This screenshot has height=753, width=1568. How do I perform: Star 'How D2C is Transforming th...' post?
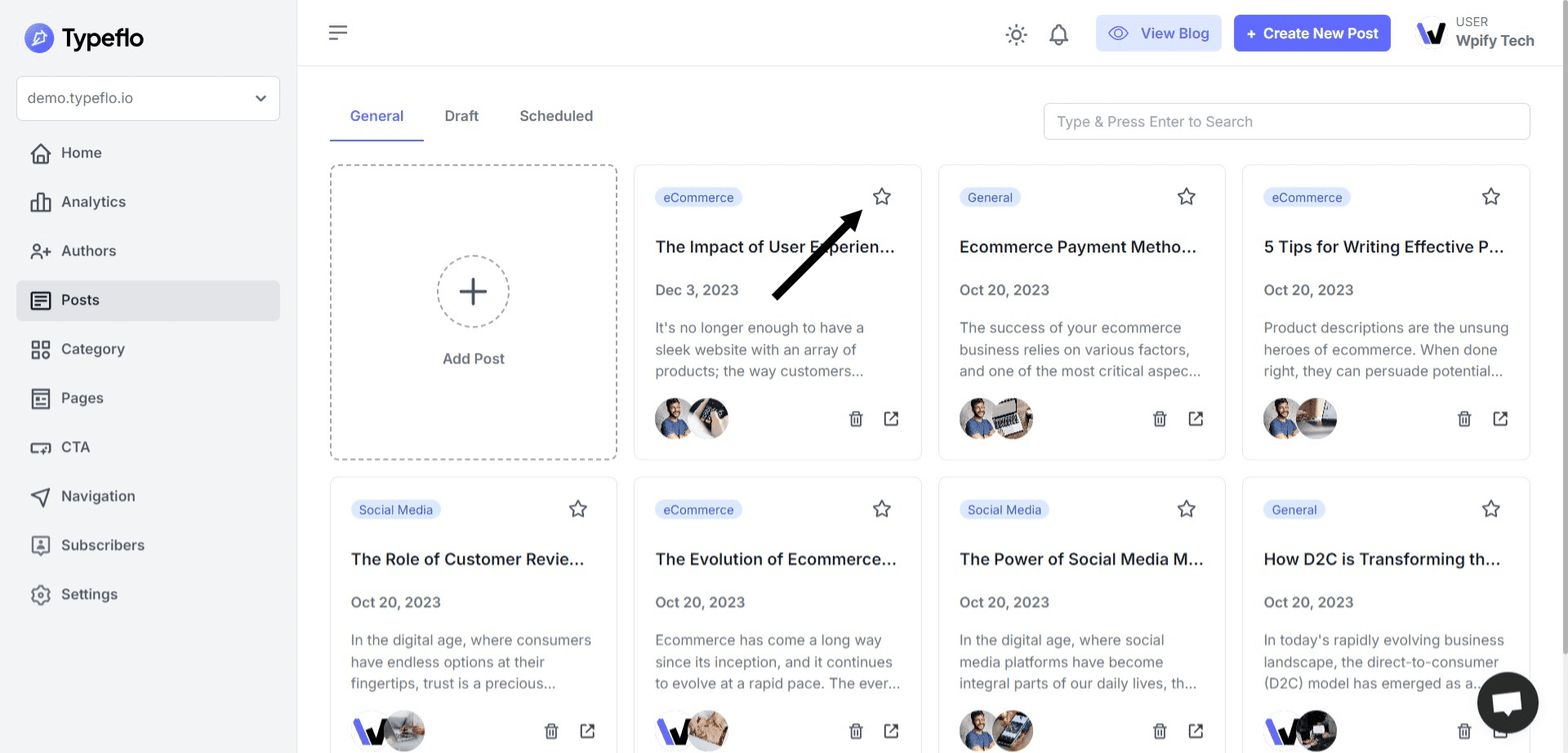click(x=1491, y=510)
